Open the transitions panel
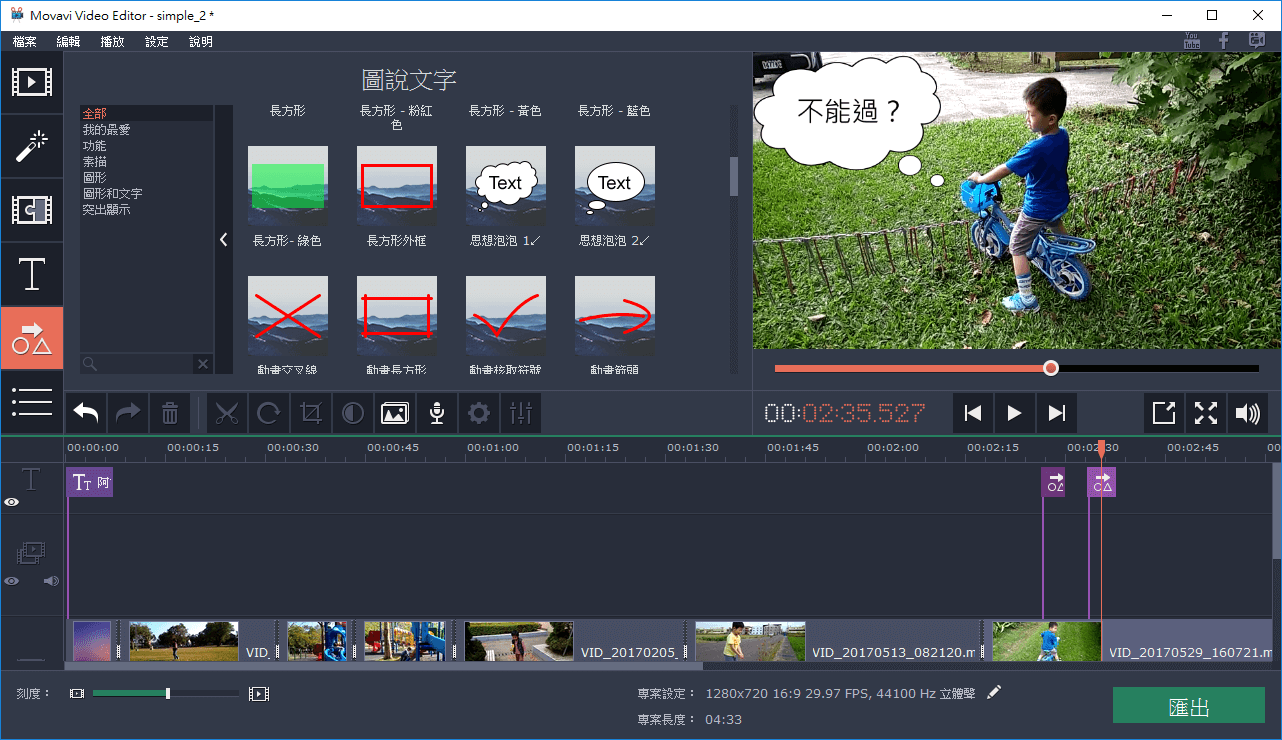 tap(32, 210)
